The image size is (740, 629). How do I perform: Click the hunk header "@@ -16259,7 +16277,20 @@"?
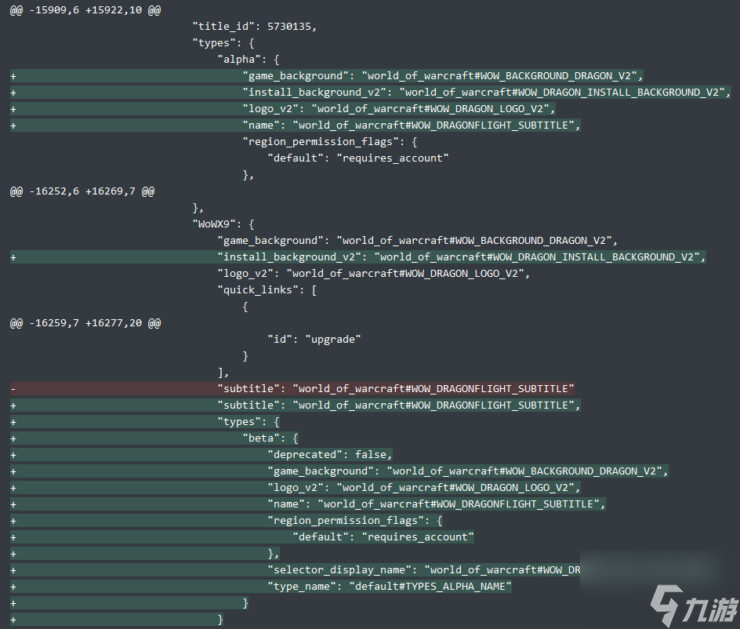click(x=85, y=323)
